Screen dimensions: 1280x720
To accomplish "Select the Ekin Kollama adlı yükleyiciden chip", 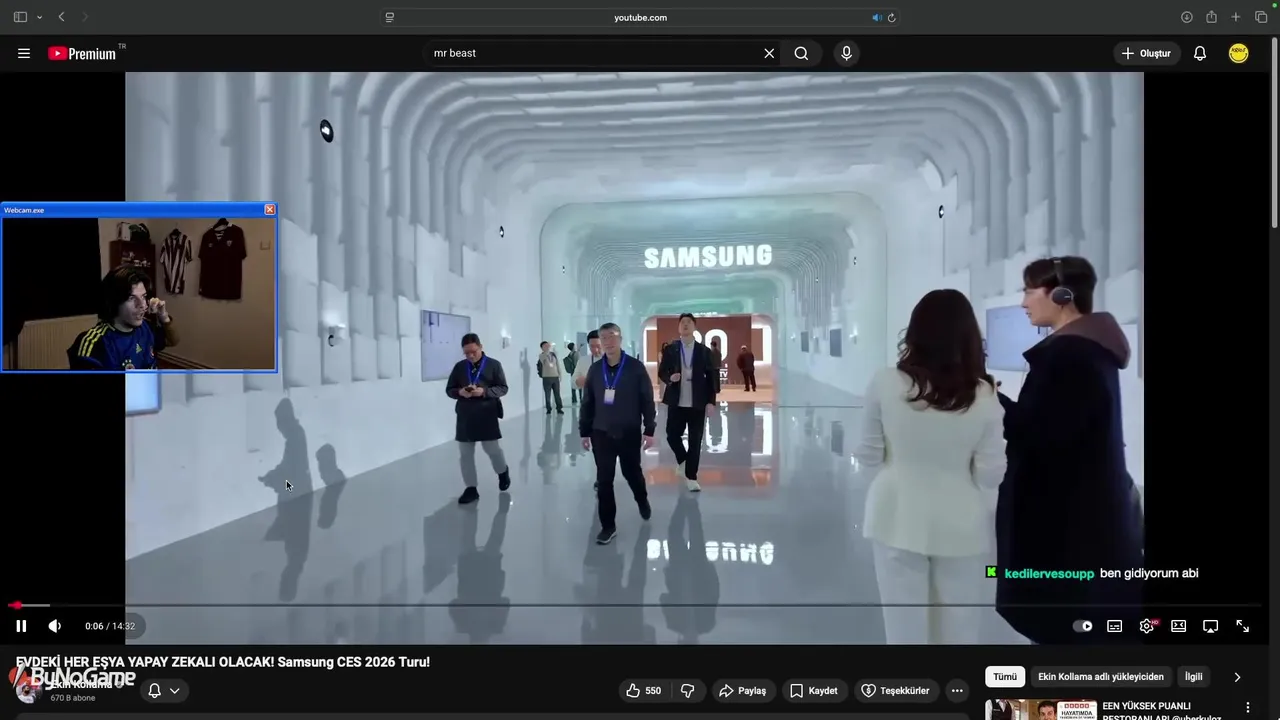I will (x=1101, y=677).
